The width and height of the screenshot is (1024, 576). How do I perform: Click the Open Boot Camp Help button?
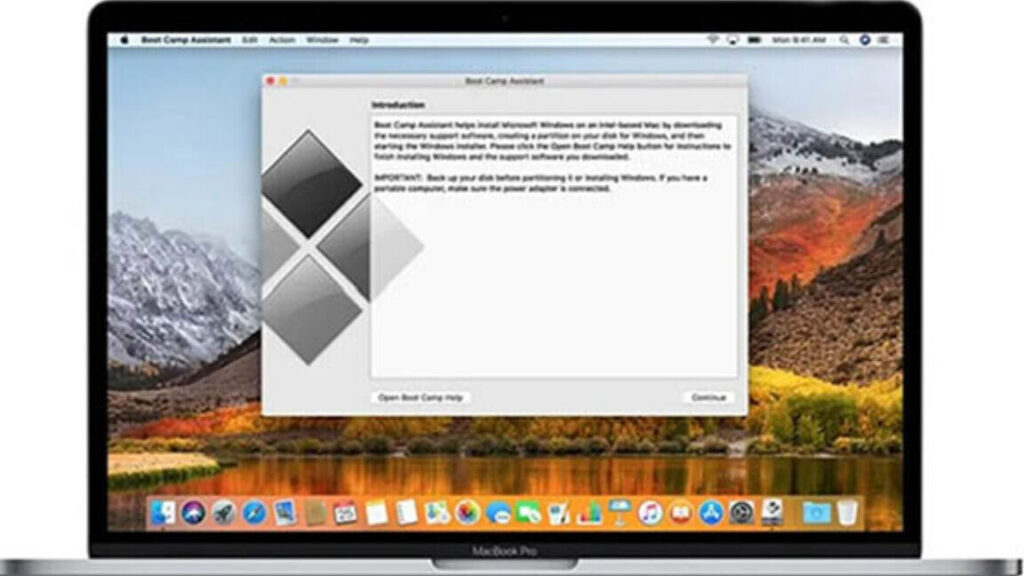[x=420, y=397]
